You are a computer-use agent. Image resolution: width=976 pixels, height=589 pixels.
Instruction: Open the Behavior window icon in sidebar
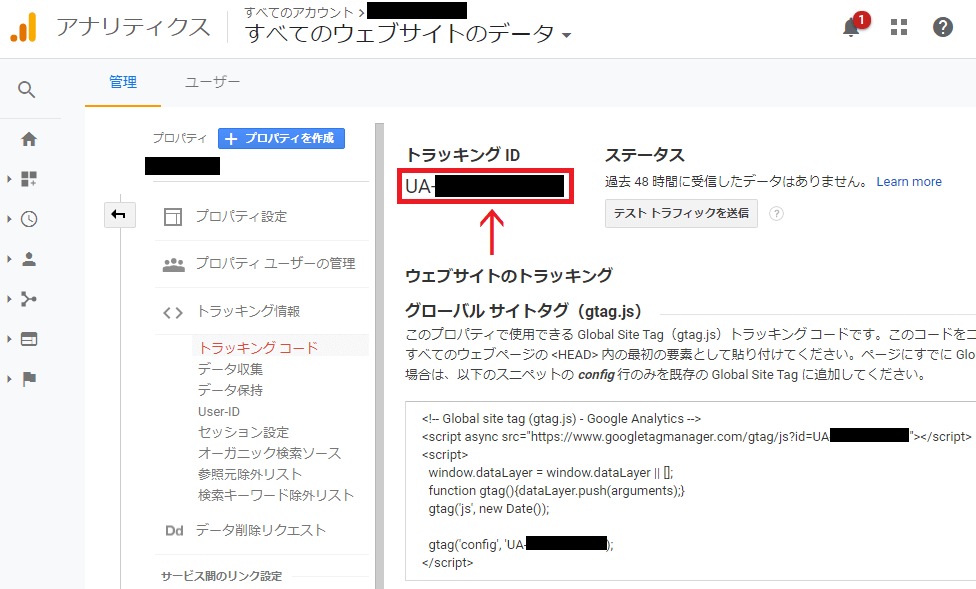click(29, 339)
